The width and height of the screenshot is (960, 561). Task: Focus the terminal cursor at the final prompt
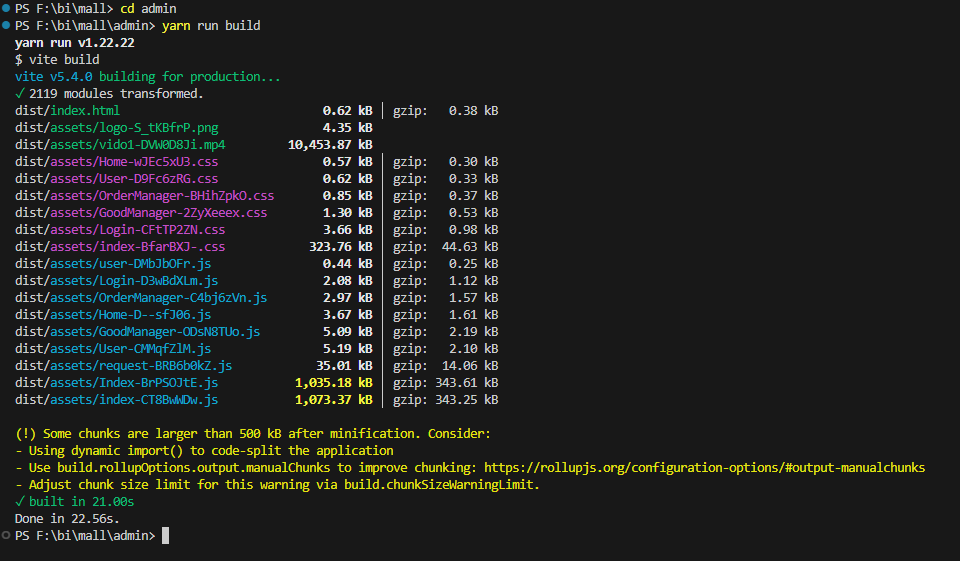point(165,536)
